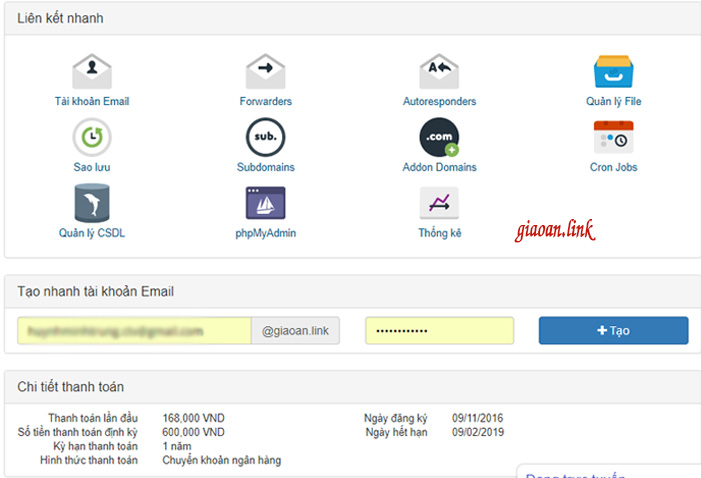Click the Addon Domains text link
701x478 pixels.
tap(439, 167)
